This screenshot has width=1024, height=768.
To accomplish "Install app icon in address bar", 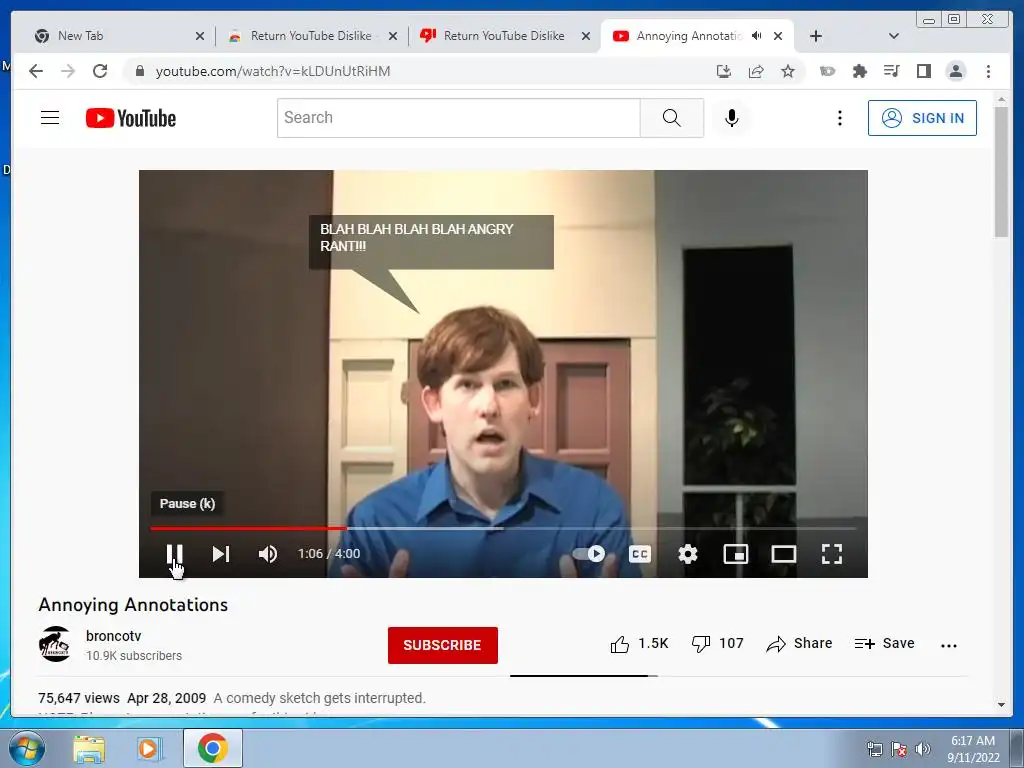I will [724, 71].
